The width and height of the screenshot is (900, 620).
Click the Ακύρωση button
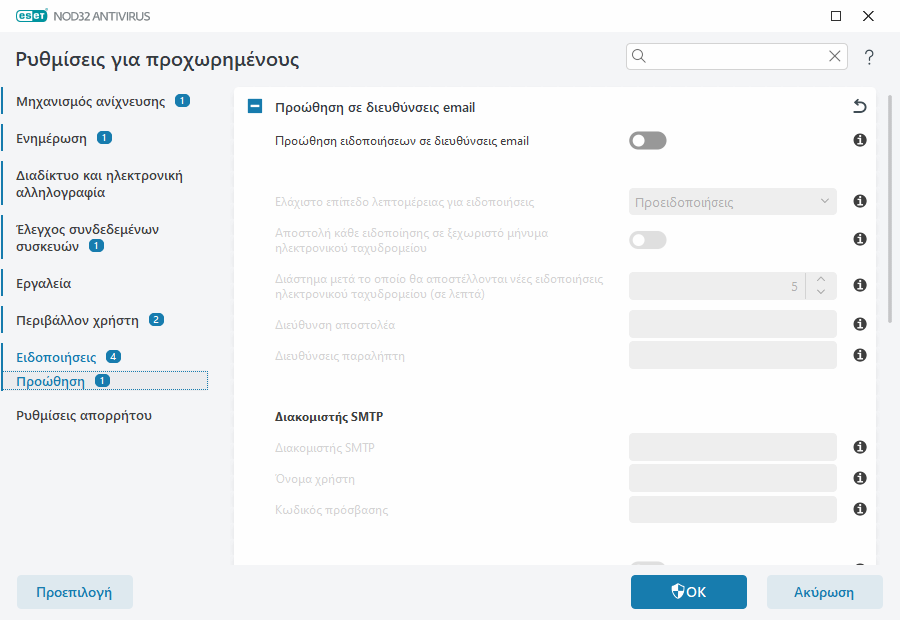[824, 592]
